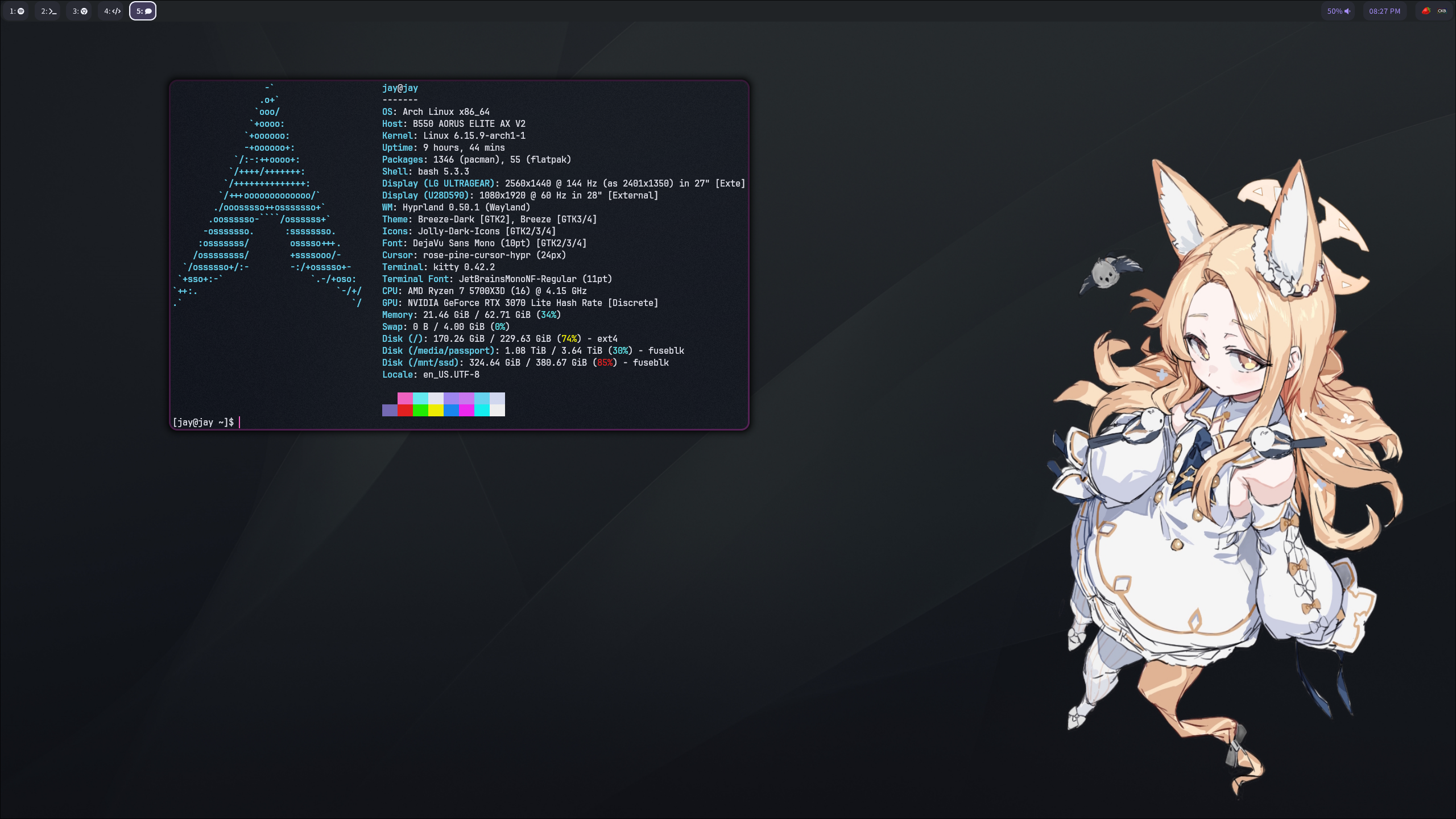Click the GPU: NVIDIA GeForce RTX 3070 line
Viewport: 1456px width, 819px height.
pyautogui.click(x=519, y=303)
